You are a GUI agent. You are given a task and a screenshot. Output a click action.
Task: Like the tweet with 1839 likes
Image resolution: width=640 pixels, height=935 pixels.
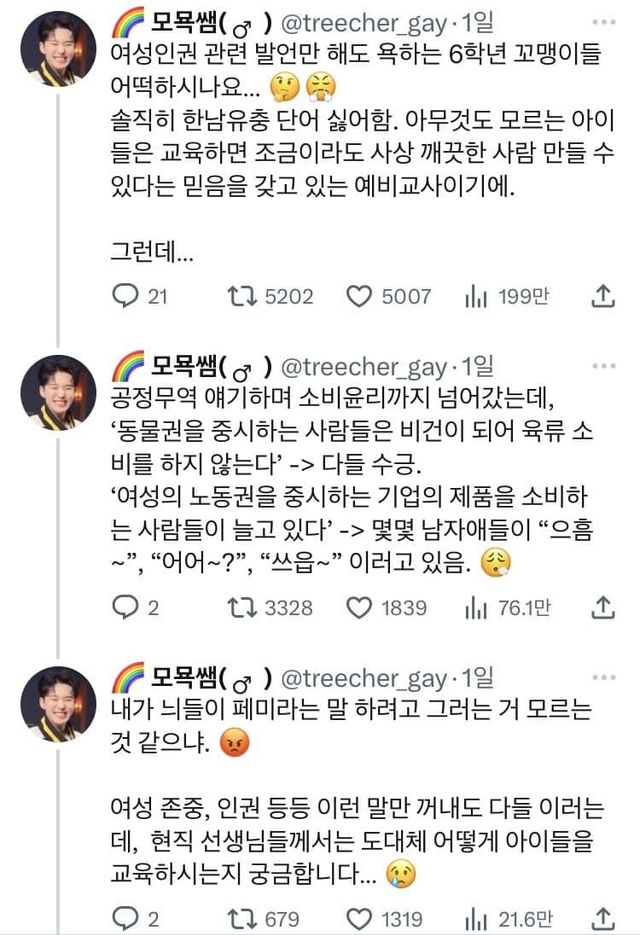359,607
